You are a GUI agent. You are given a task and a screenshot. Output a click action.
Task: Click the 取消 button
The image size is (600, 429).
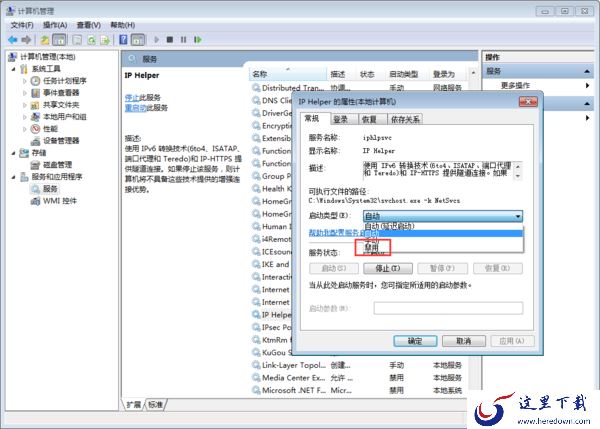click(x=463, y=341)
